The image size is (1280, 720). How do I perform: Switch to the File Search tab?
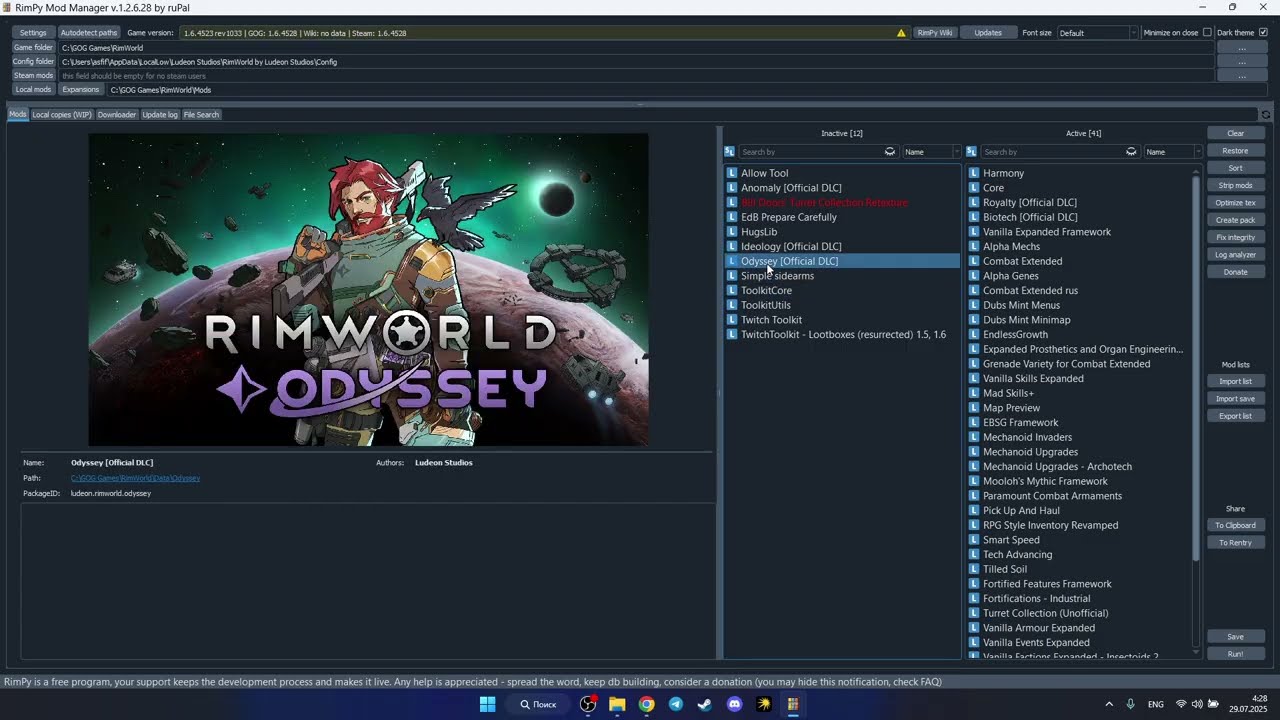tap(201, 114)
